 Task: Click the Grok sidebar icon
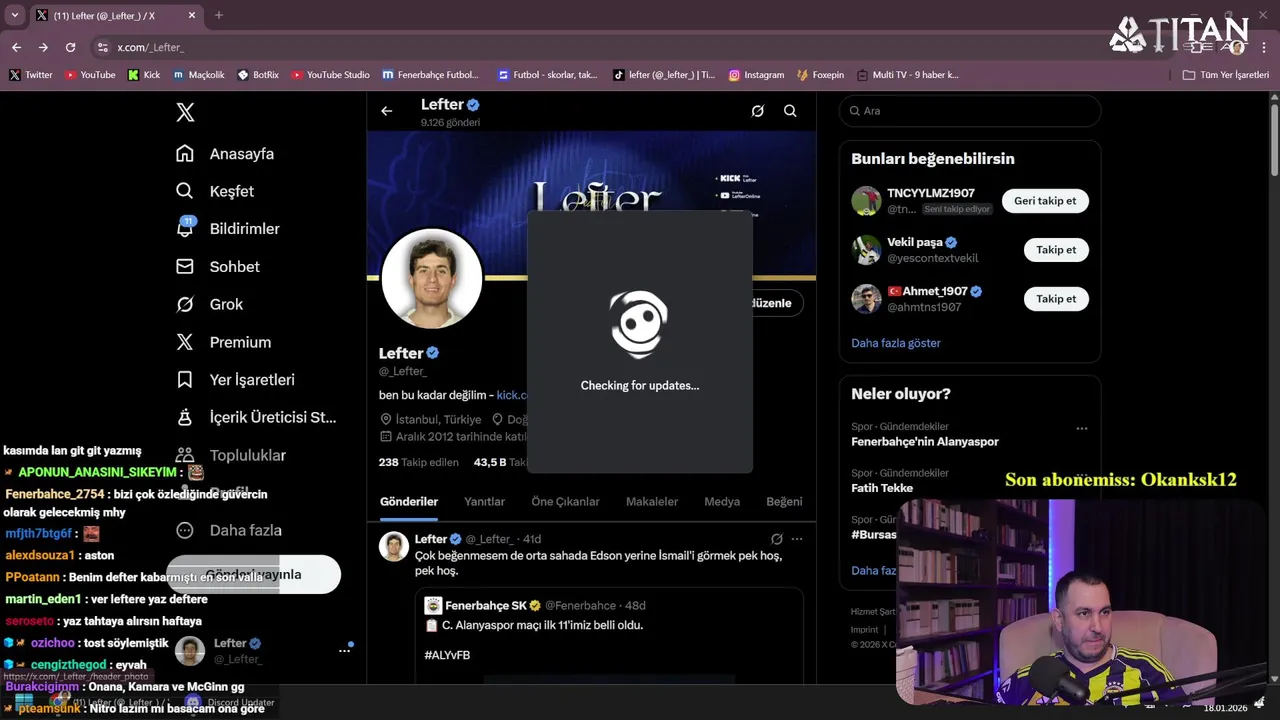tap(185, 304)
